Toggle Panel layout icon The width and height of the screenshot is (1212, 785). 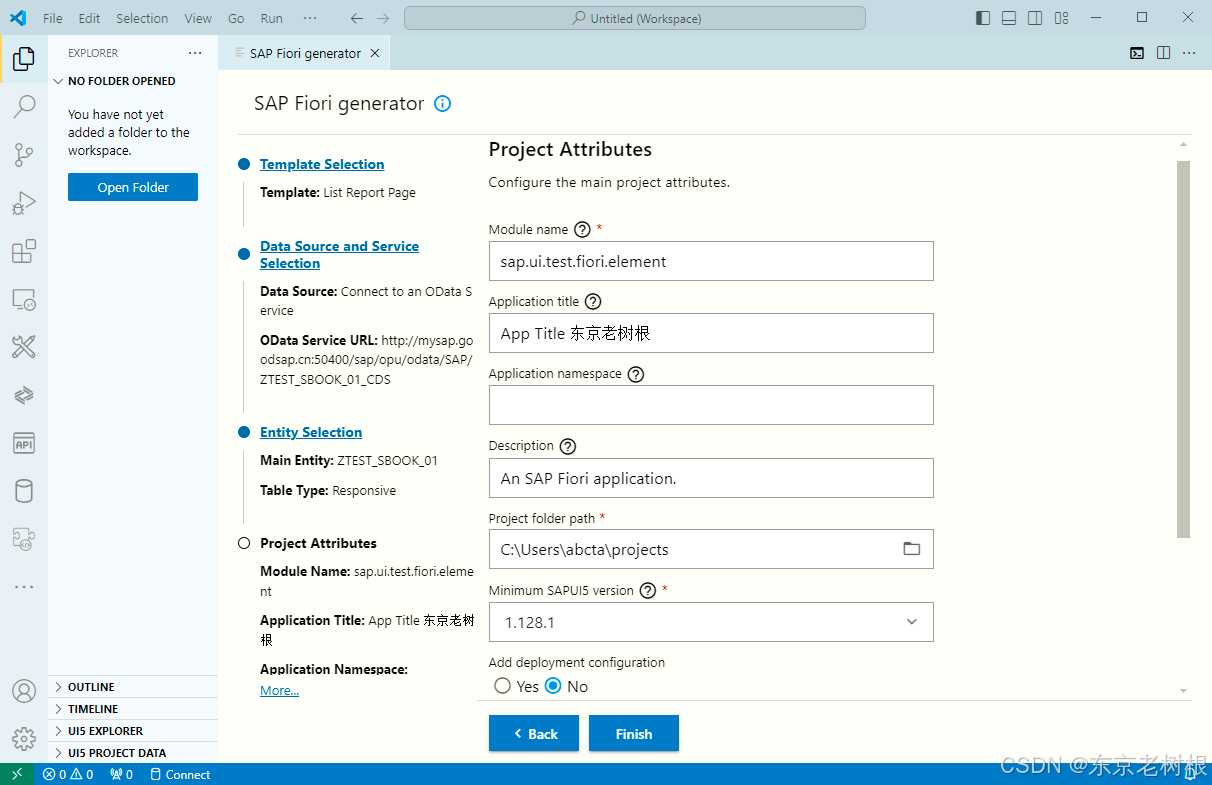point(1009,18)
